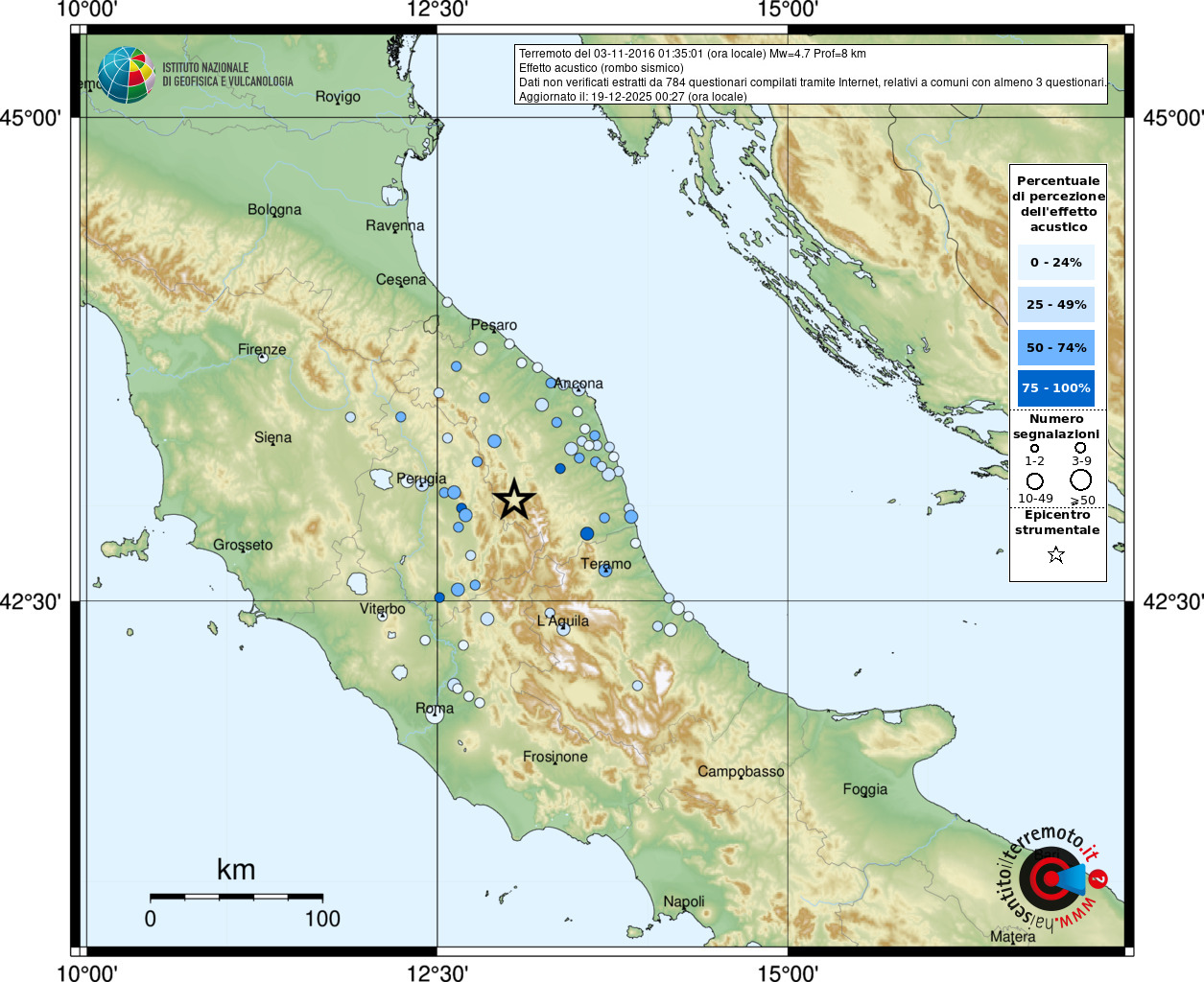Select the 25 - 49% legend swatch
The image size is (1204, 982).
pos(1056,304)
